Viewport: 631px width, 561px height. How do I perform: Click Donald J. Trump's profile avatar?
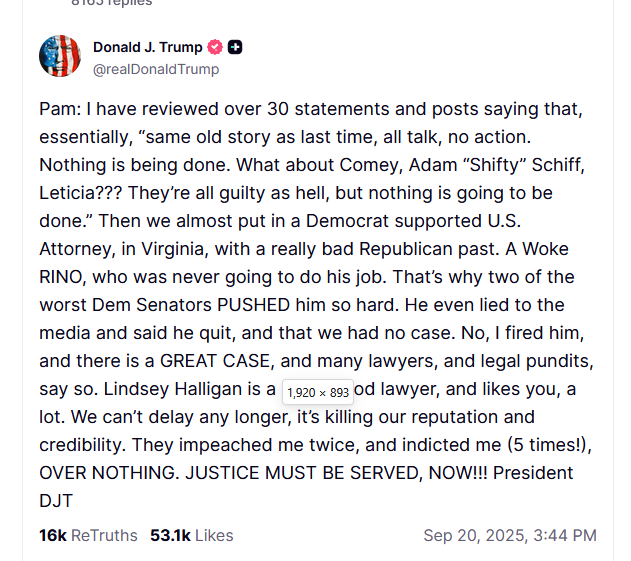[x=60, y=57]
